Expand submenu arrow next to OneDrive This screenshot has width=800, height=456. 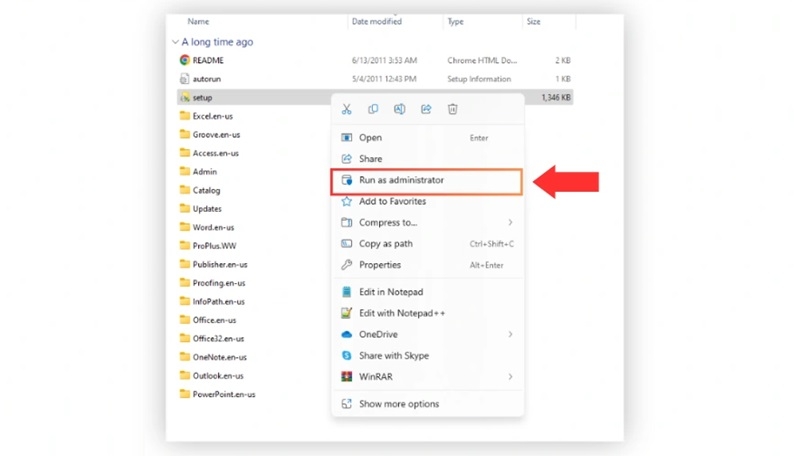[x=510, y=335]
